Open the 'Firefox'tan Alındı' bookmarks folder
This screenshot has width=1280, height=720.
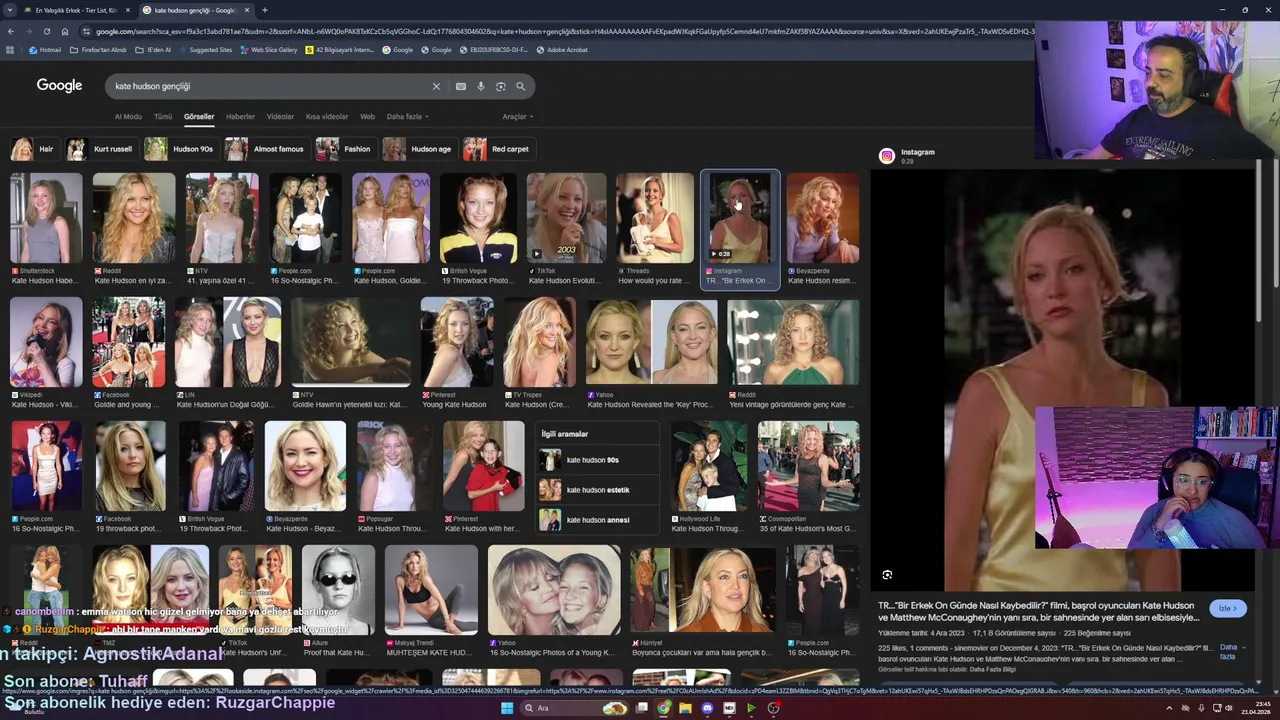[98, 49]
